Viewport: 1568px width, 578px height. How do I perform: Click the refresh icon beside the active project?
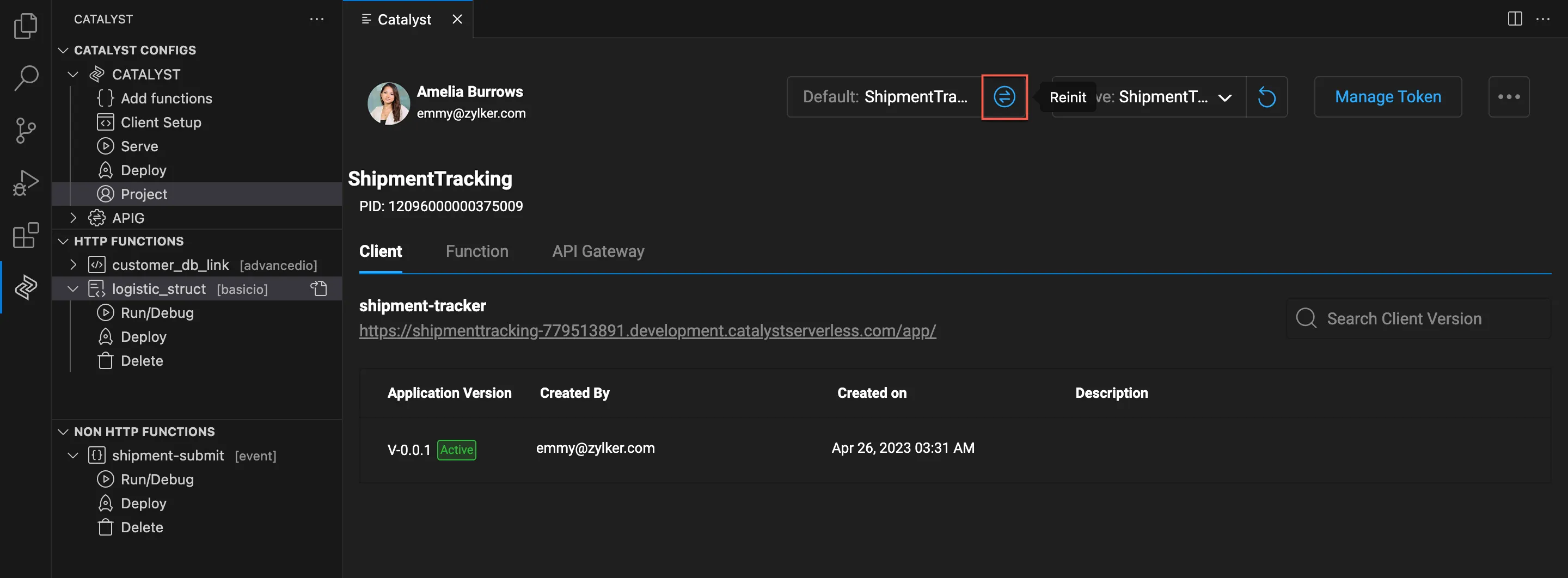pos(1267,97)
